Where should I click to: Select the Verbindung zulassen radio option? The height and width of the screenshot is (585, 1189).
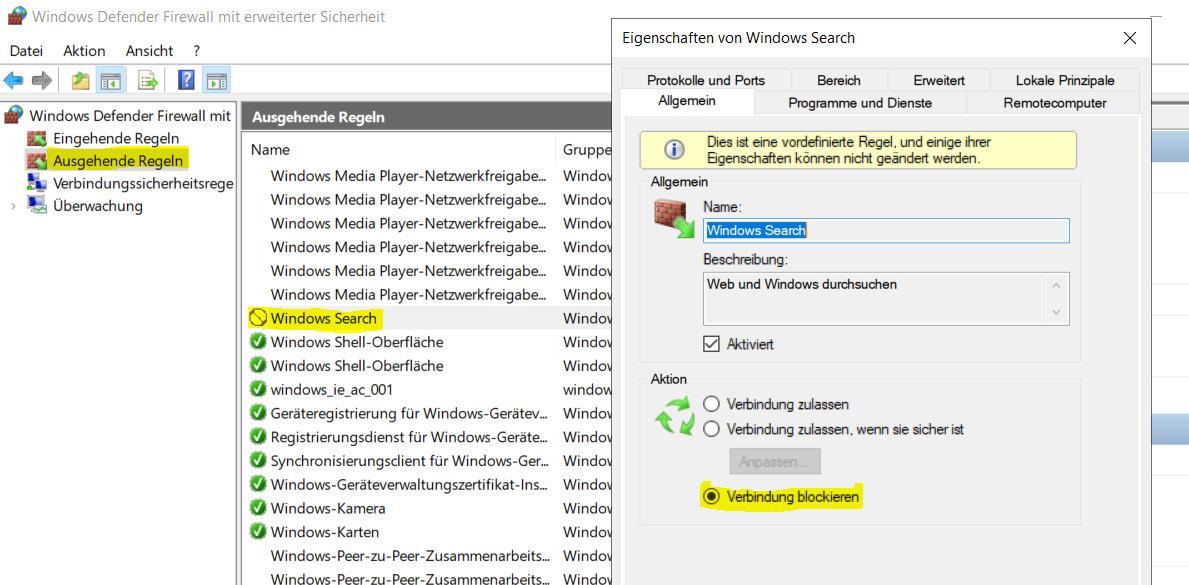pyautogui.click(x=711, y=404)
